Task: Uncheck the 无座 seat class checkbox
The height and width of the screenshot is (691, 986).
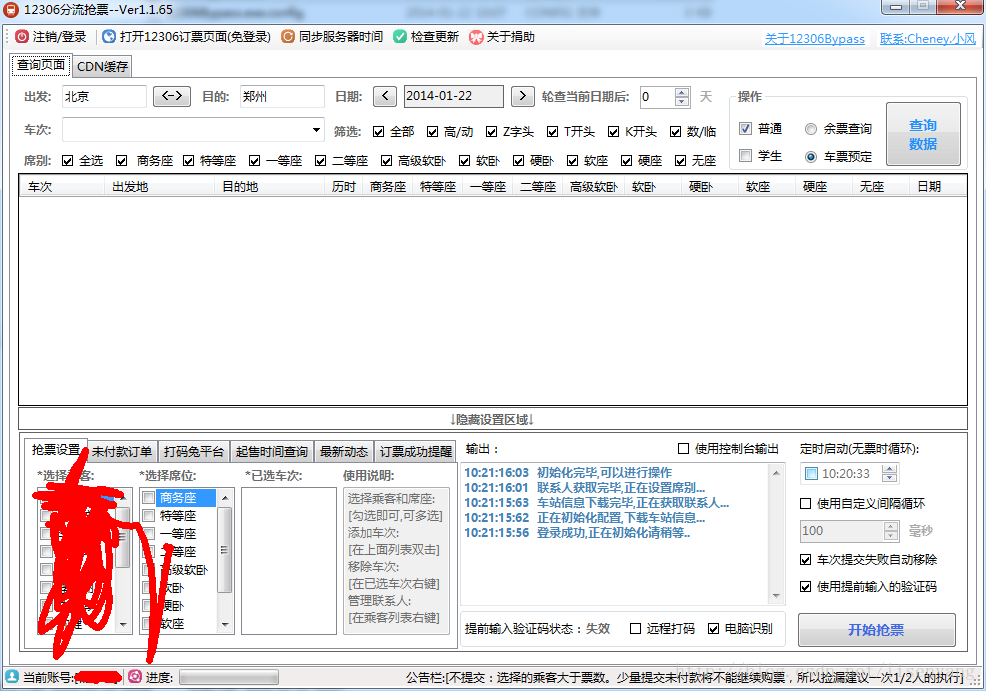Action: coord(680,161)
